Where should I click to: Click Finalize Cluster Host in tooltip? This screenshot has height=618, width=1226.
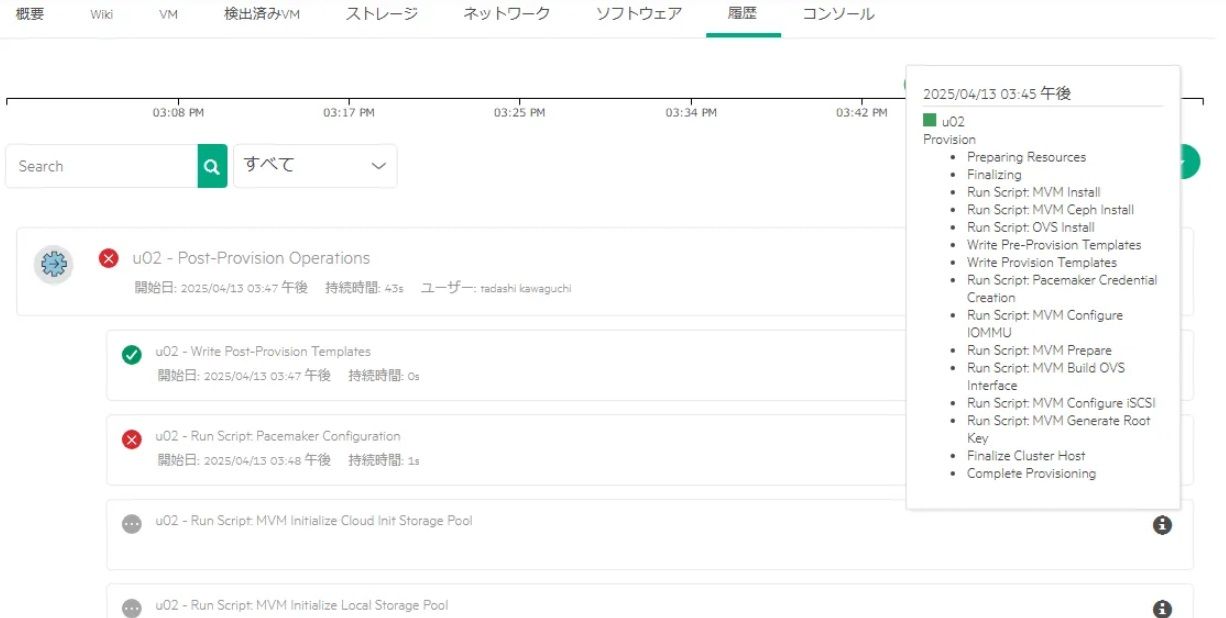(1026, 456)
